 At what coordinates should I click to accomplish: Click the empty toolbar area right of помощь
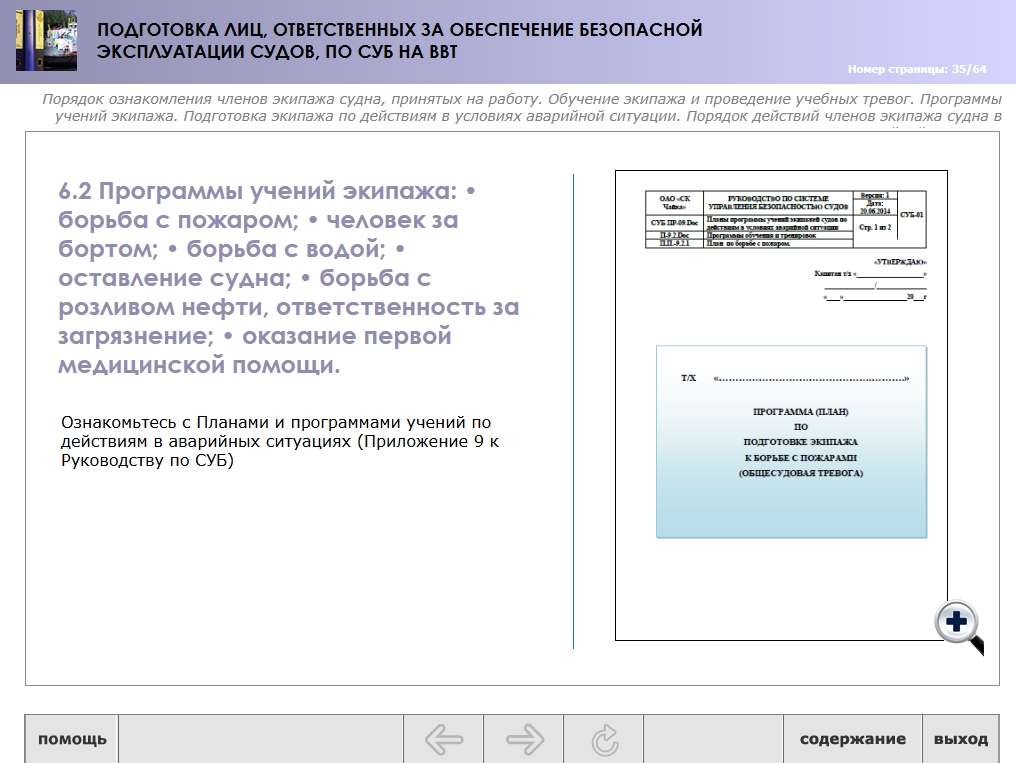[x=260, y=740]
